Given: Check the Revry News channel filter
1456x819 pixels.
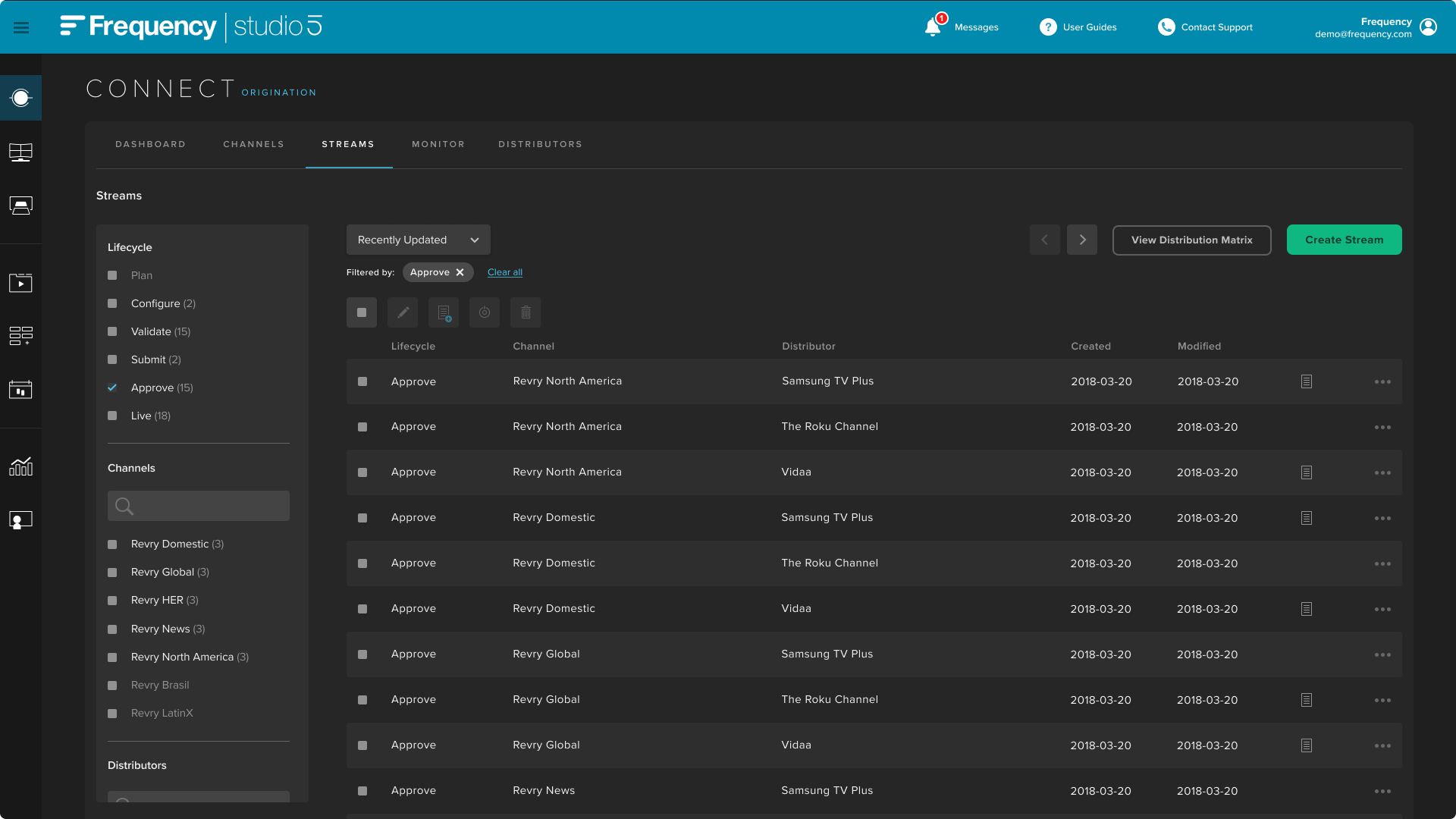Looking at the screenshot, I should [112, 629].
